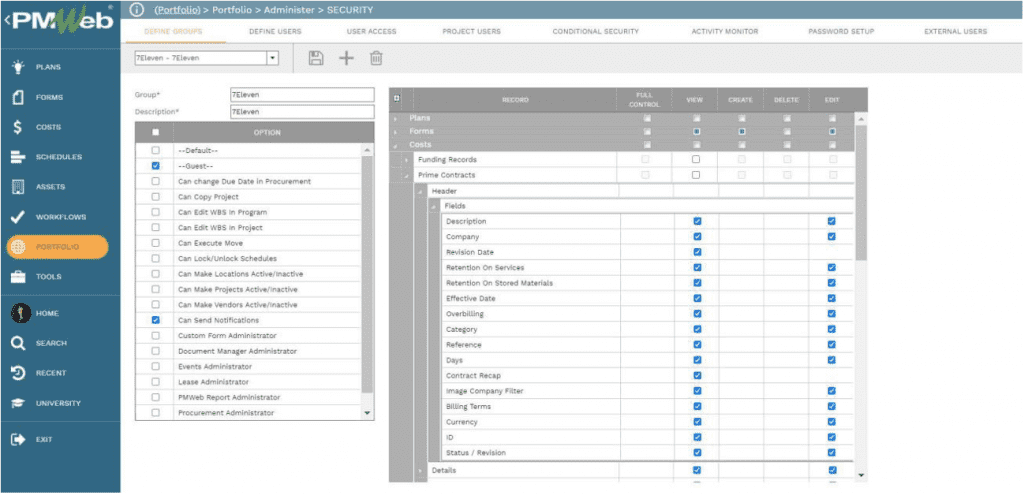This screenshot has height=495, width=1024.
Task: Open Tools via the briefcase icon
Action: pyautogui.click(x=19, y=277)
